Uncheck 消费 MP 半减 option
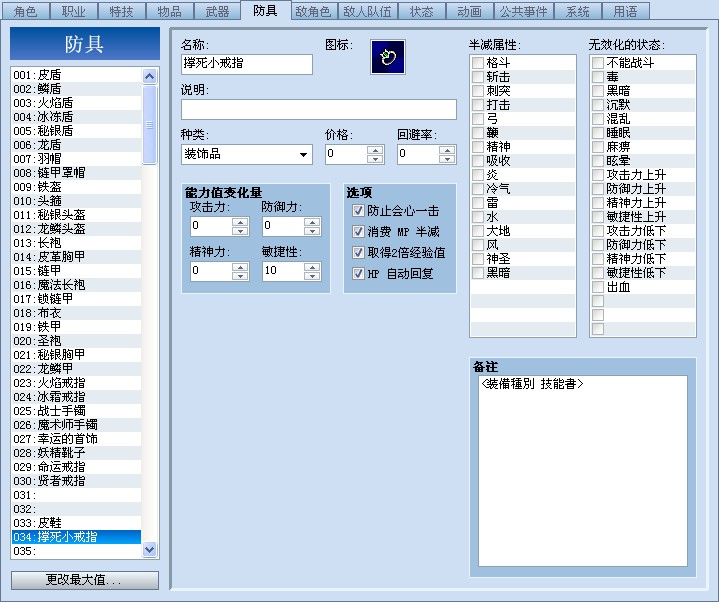 358,232
